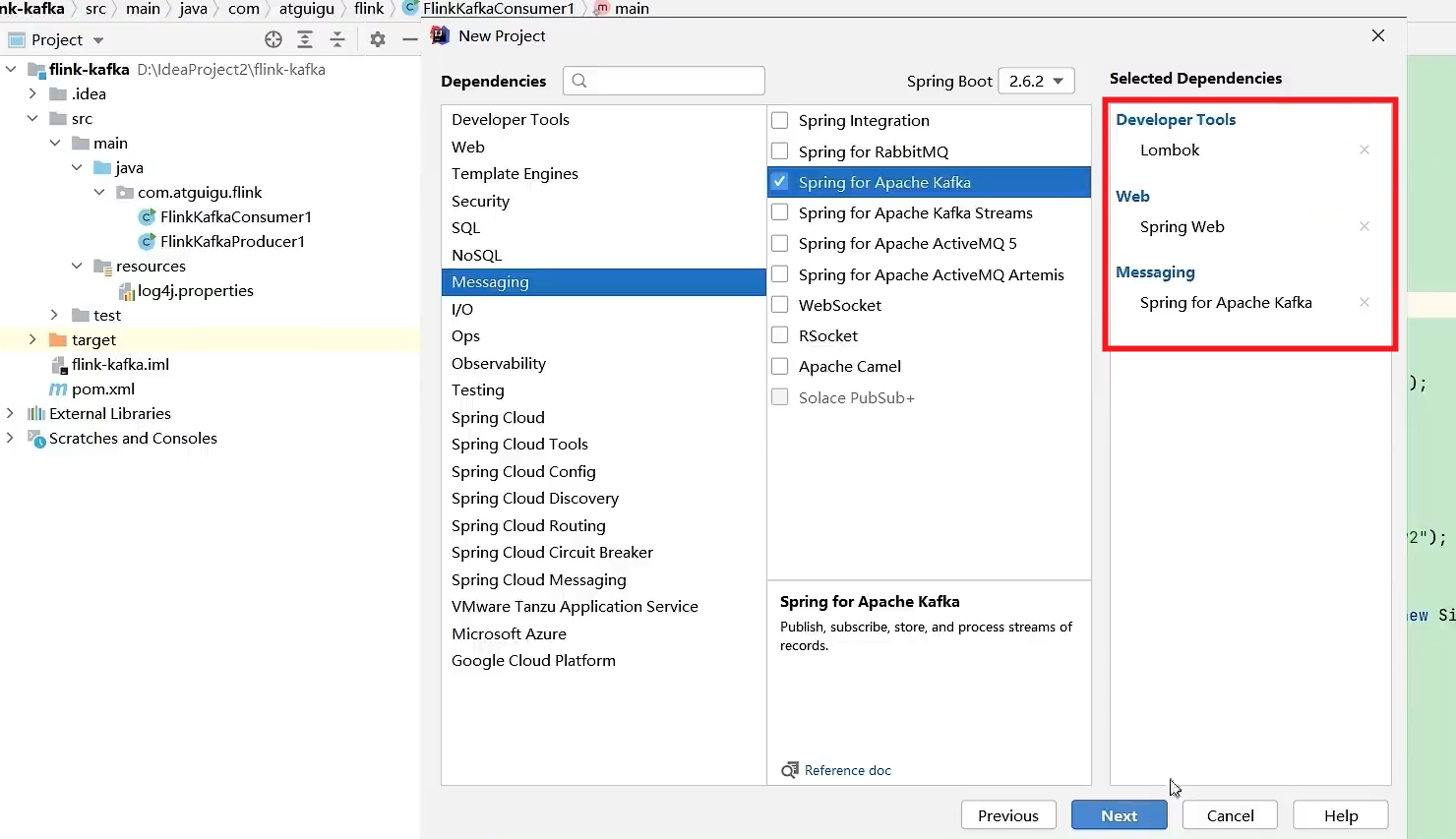
Task: Select the Web category
Action: pos(603,147)
